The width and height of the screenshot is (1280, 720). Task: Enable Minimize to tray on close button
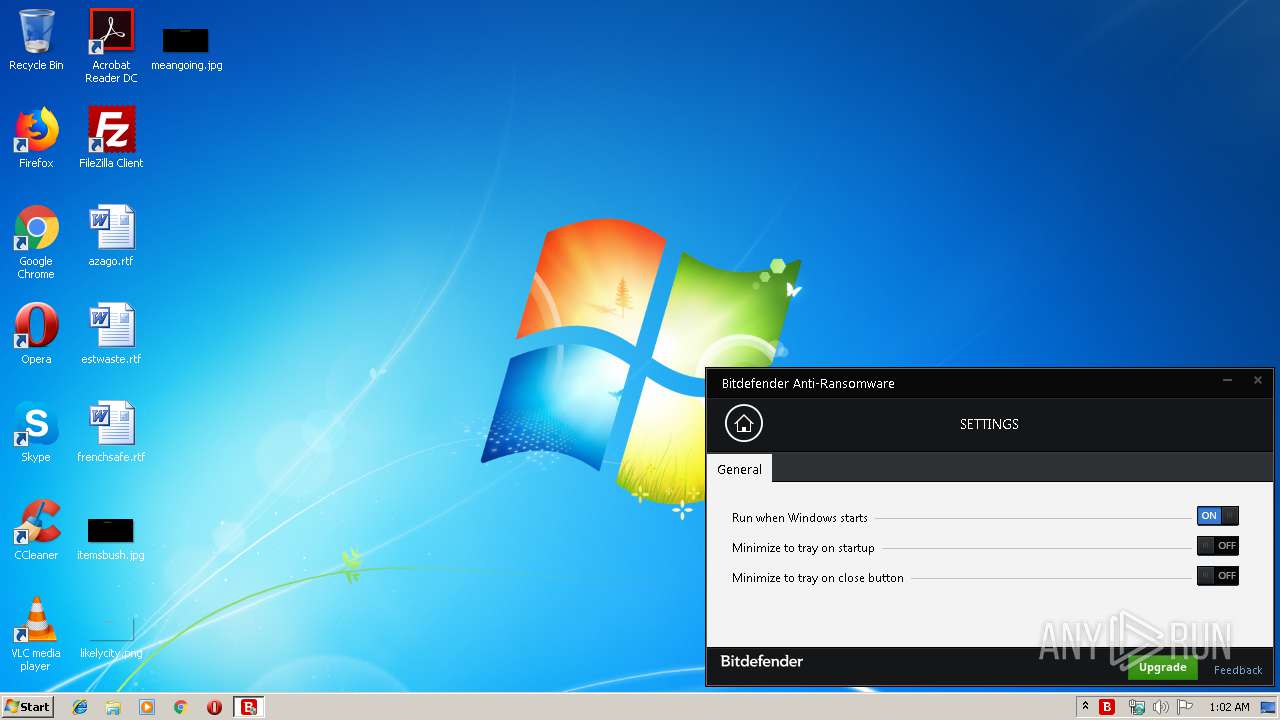1217,576
